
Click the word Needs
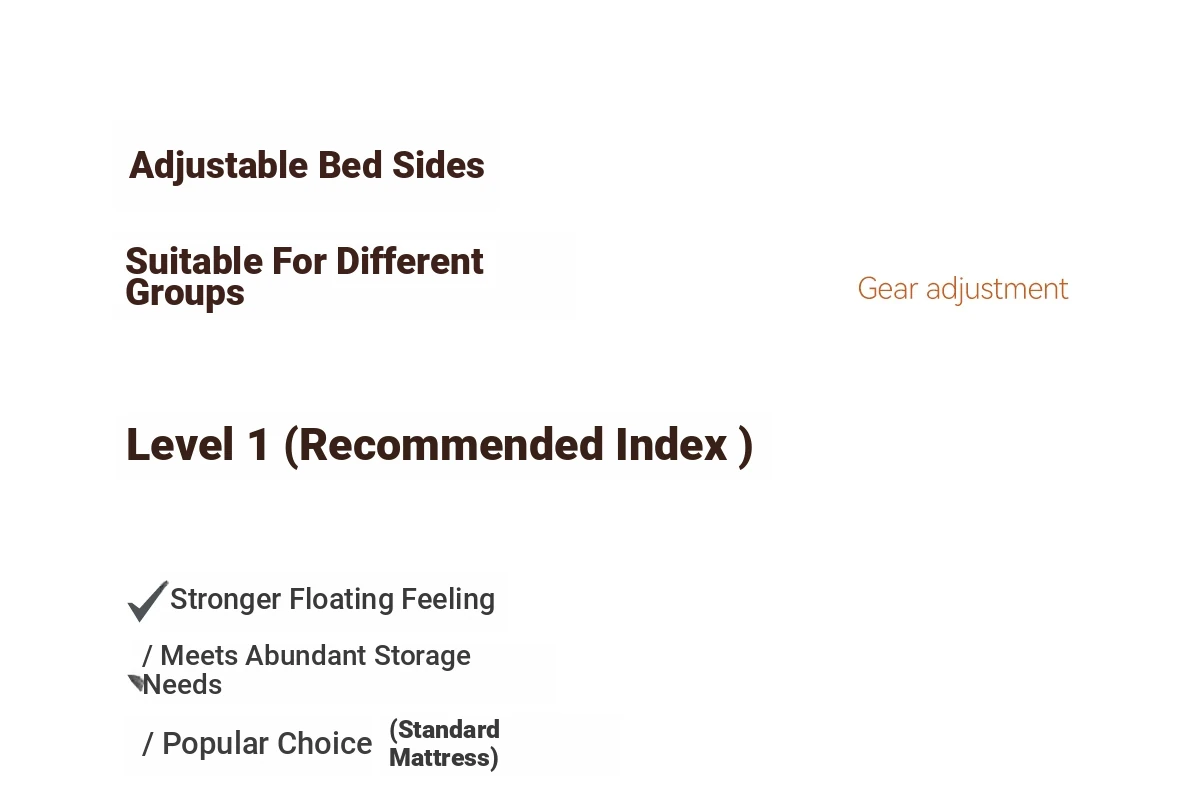182,685
